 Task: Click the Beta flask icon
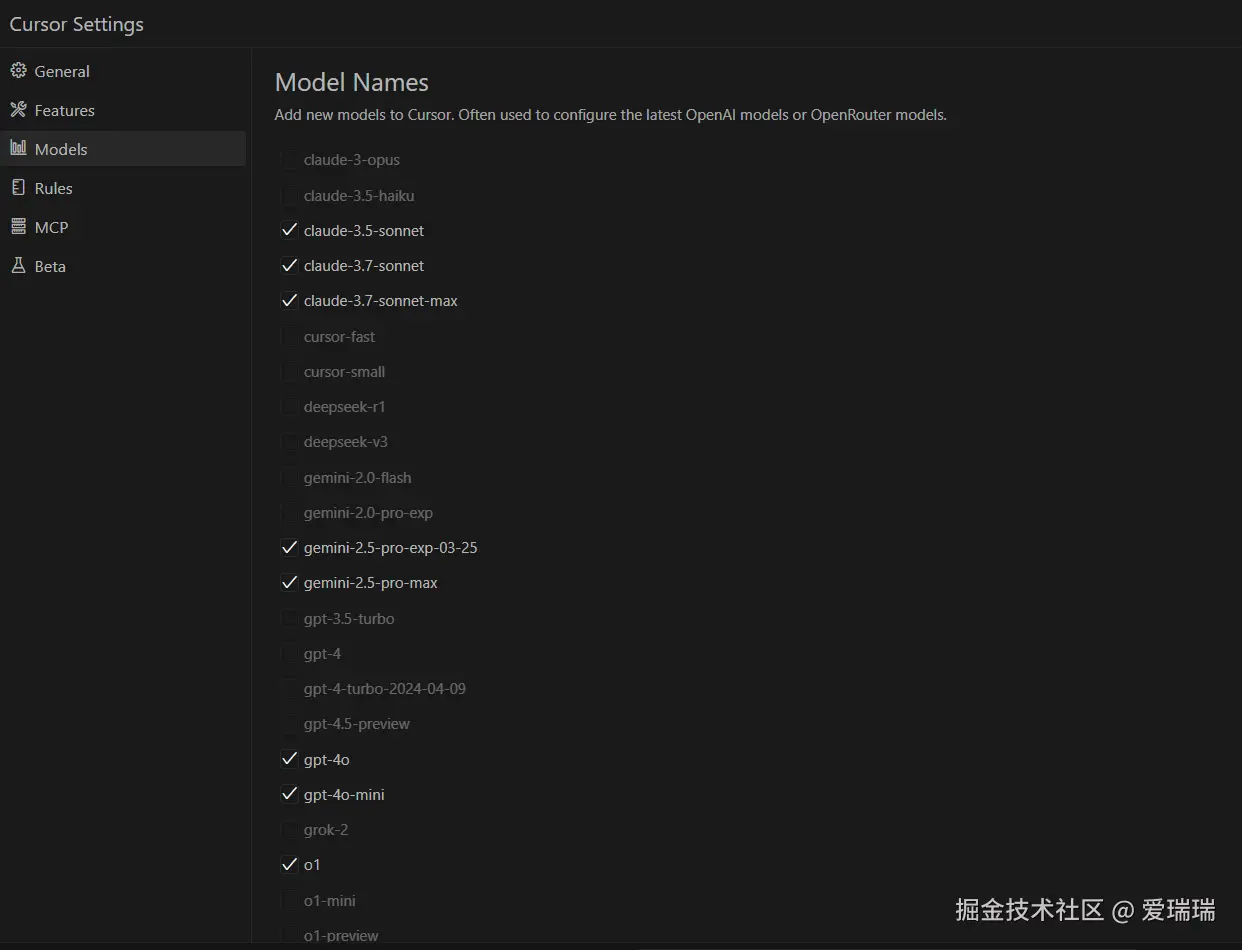point(18,266)
